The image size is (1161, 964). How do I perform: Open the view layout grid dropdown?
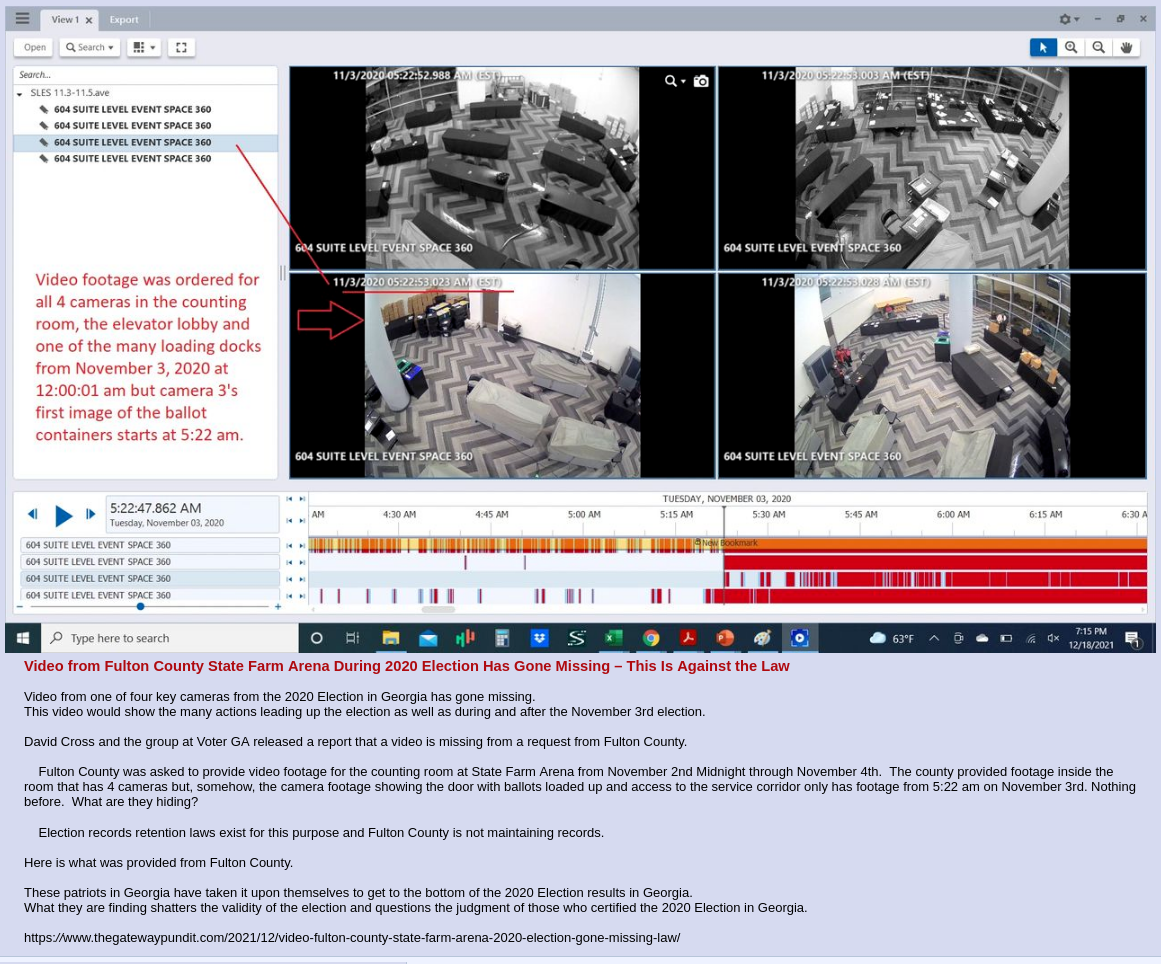pos(144,47)
